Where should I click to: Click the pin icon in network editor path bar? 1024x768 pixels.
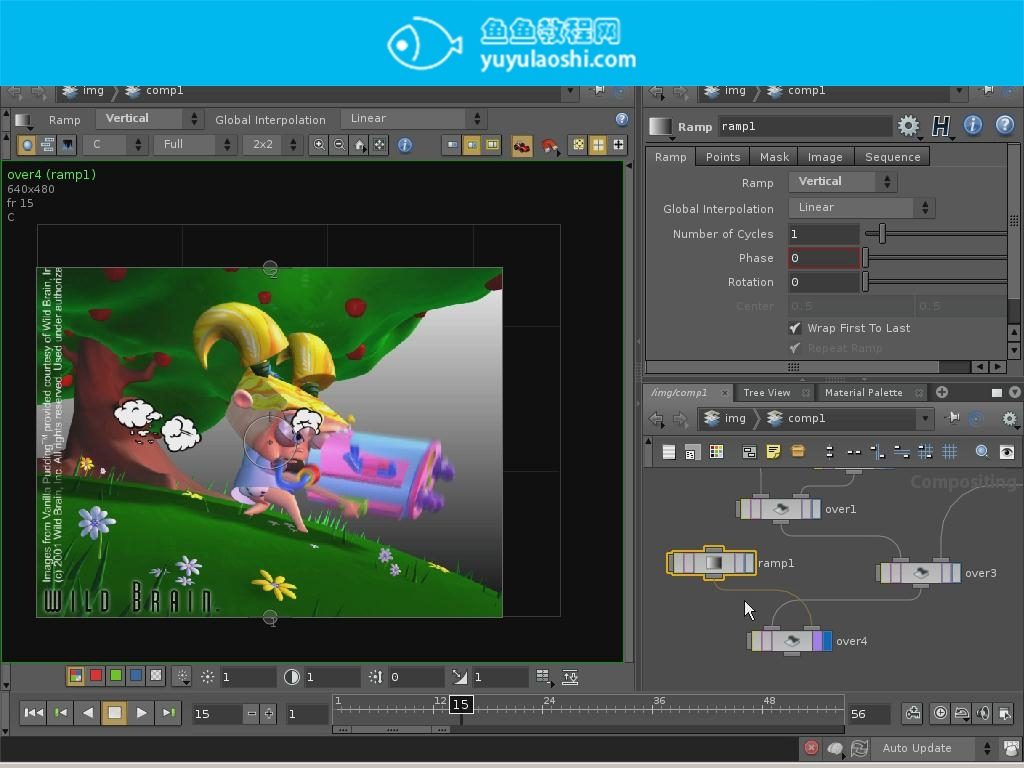(953, 417)
